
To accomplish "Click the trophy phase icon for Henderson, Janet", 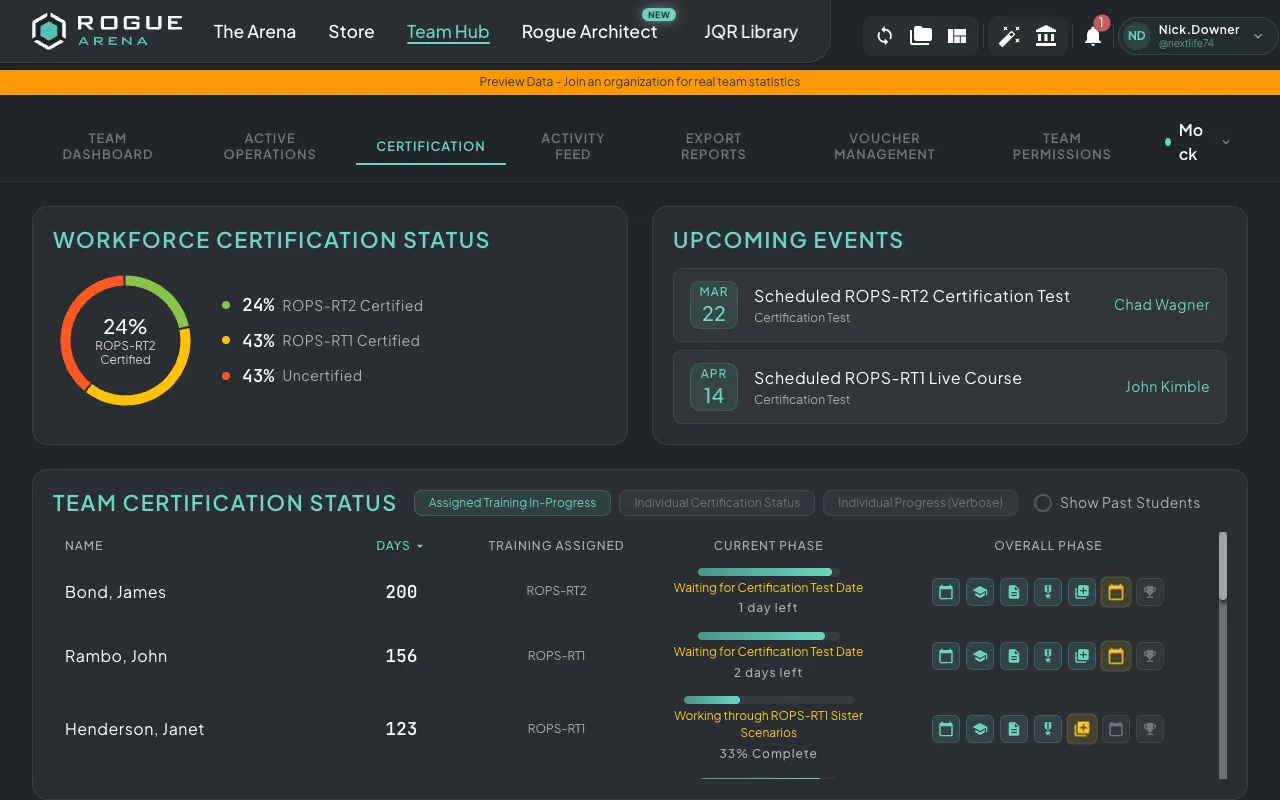I will 1149,729.
